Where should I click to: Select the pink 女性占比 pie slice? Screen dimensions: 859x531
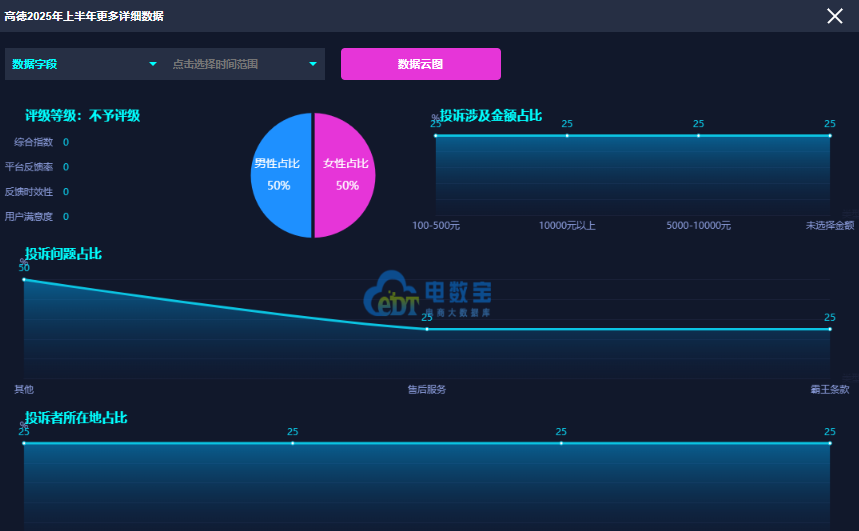(345, 175)
